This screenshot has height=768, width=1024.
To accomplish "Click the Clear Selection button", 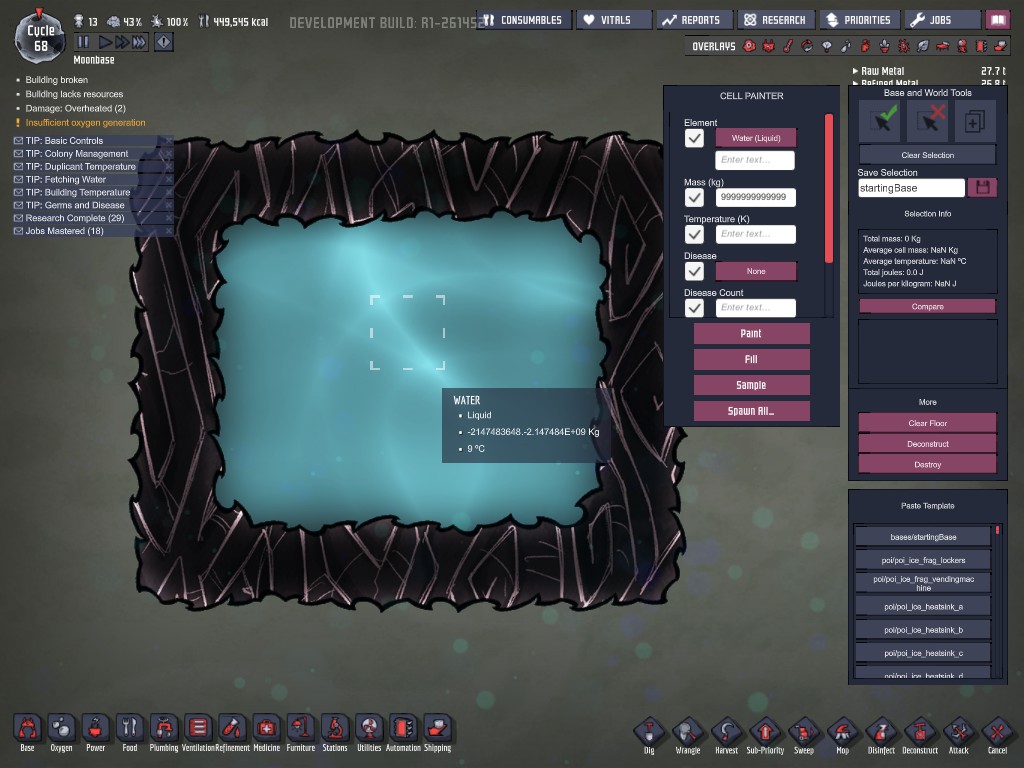I will [x=927, y=155].
